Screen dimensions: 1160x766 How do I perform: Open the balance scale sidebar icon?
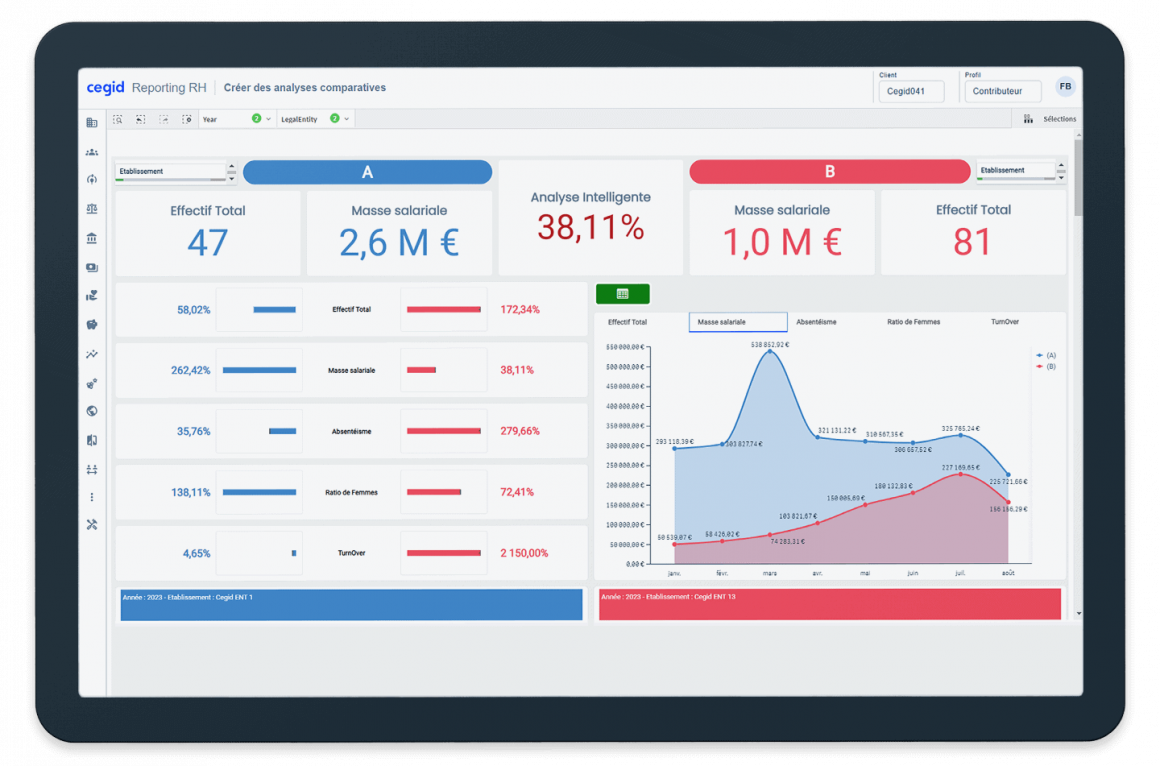(92, 209)
